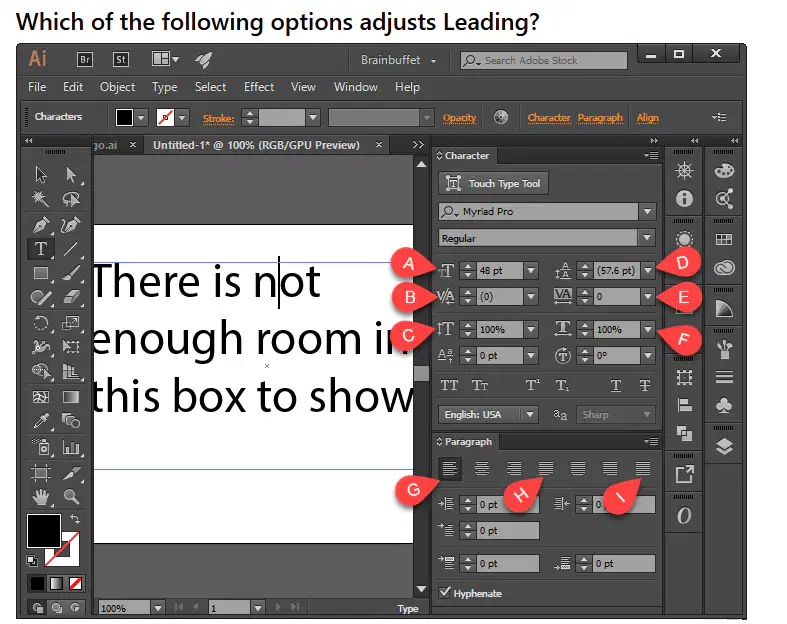
Task: Open the Paragraph link in control bar
Action: pyautogui.click(x=600, y=118)
